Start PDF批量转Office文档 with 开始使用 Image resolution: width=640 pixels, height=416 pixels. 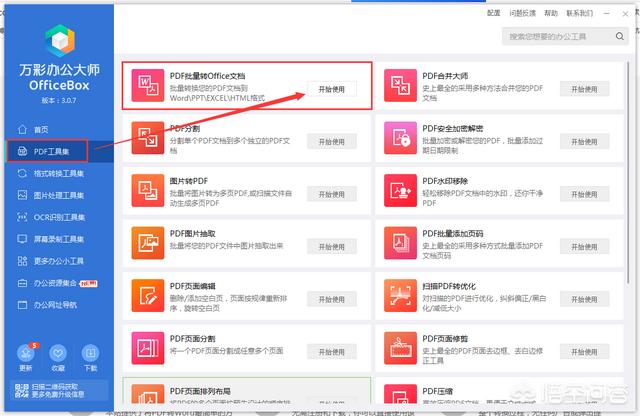coord(331,89)
